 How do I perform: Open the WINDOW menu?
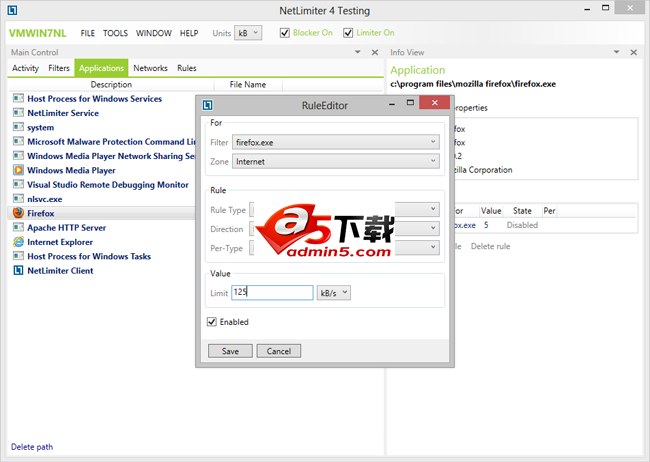click(154, 33)
